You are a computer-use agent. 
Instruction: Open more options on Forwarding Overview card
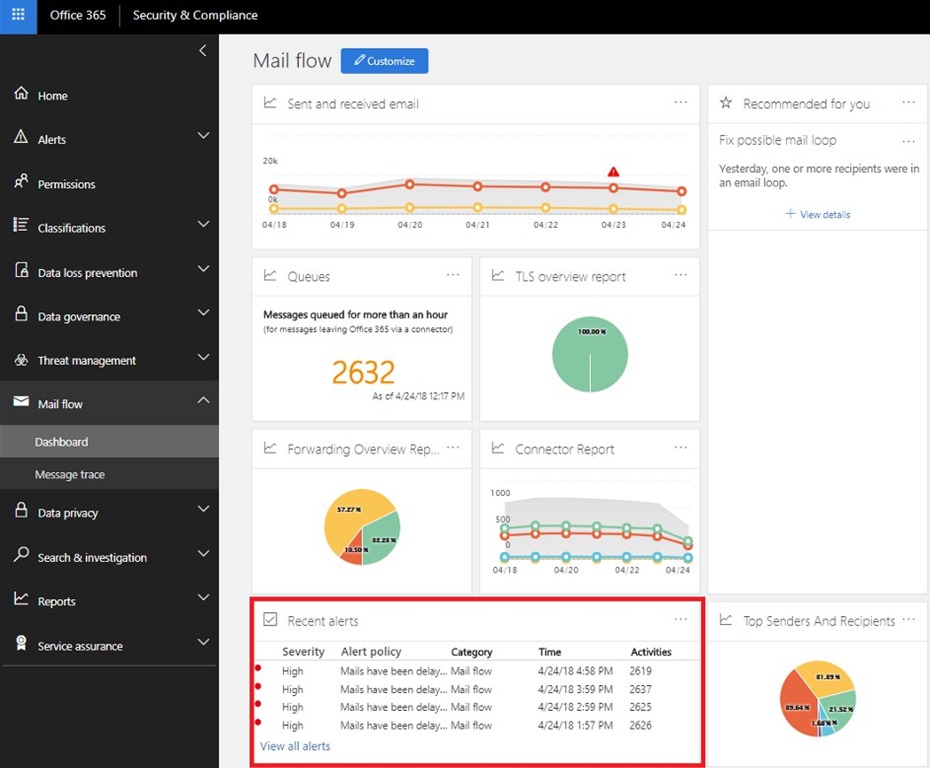[x=453, y=447]
